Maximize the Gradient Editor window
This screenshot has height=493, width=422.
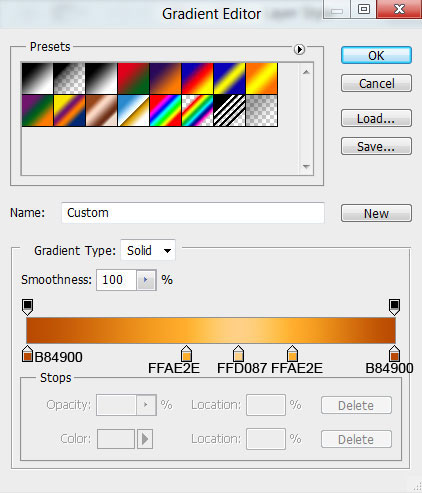point(364,9)
